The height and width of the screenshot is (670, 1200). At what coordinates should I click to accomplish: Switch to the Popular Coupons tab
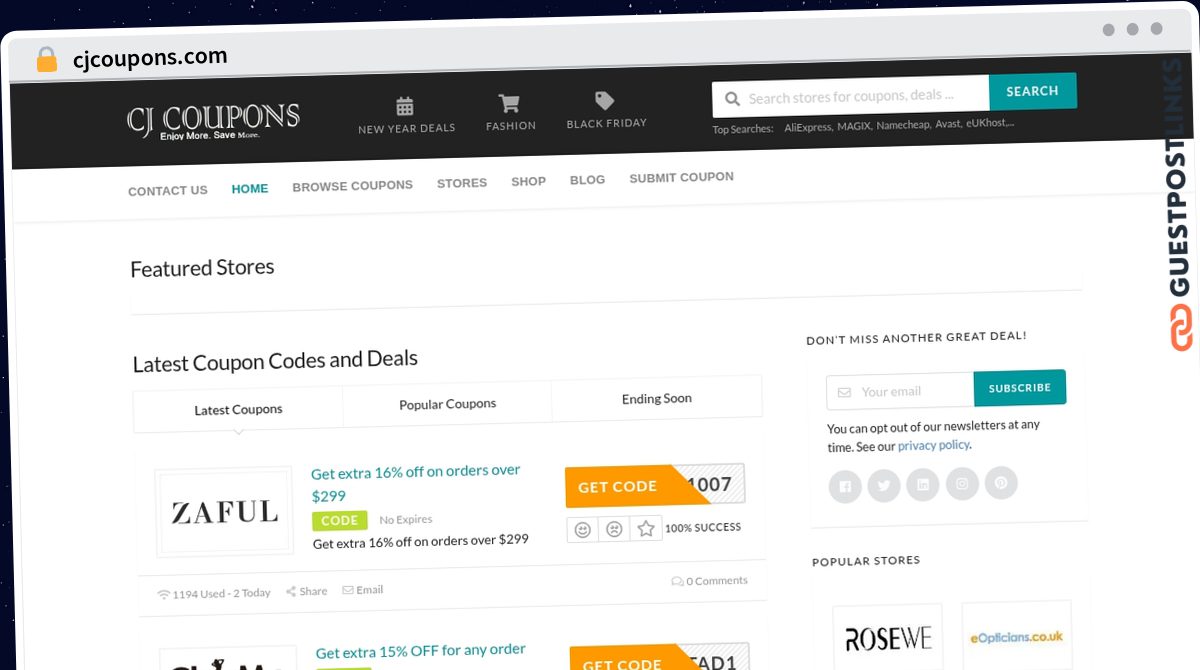coord(447,404)
